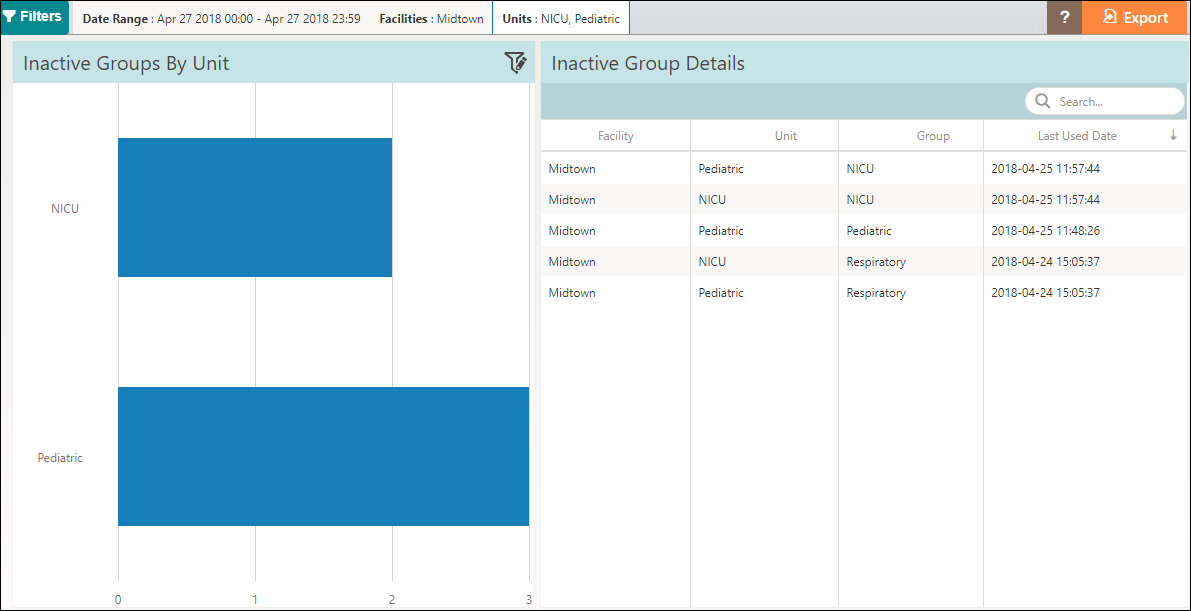Select the Units: NICU, Pediatric filter

[561, 18]
